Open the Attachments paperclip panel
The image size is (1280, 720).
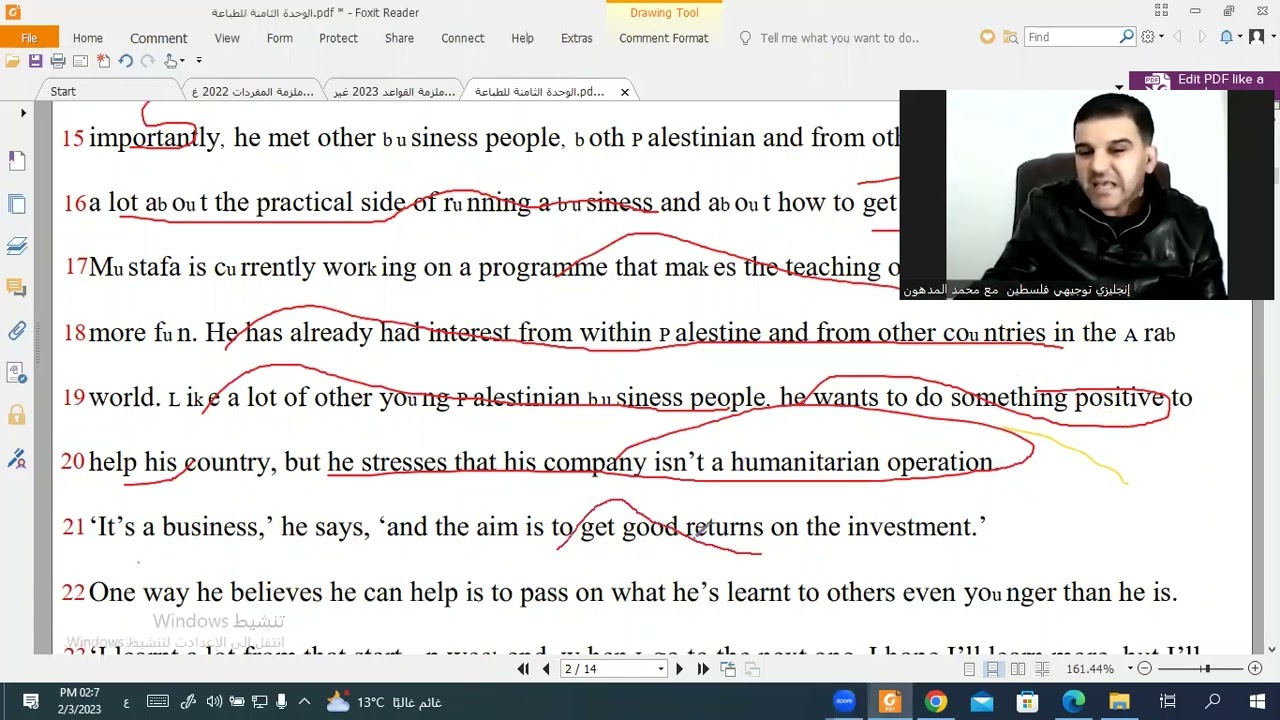[17, 330]
